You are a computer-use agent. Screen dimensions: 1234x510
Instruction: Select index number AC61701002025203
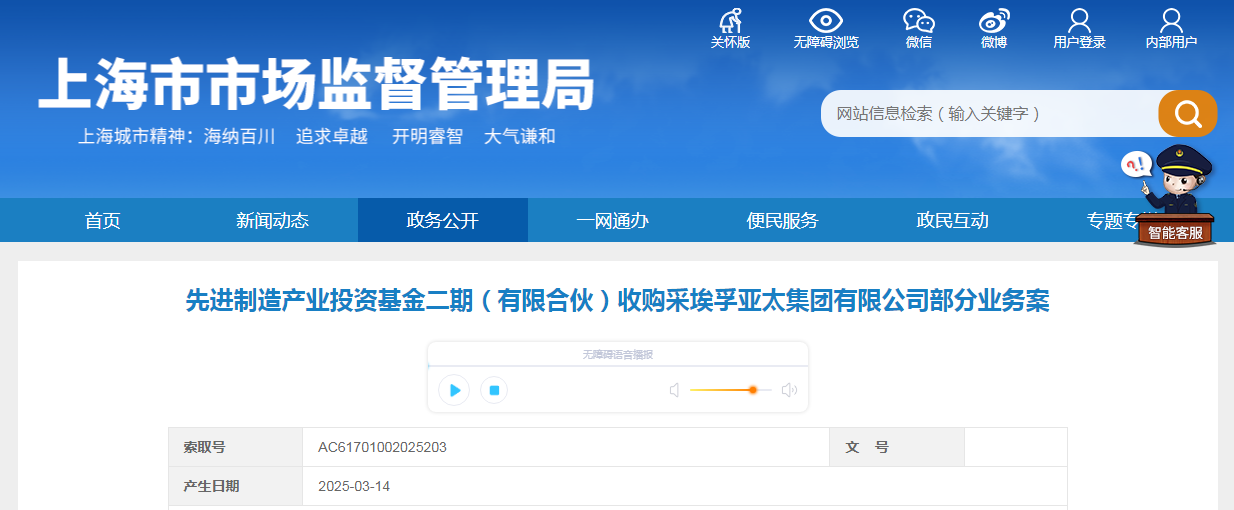tap(382, 447)
